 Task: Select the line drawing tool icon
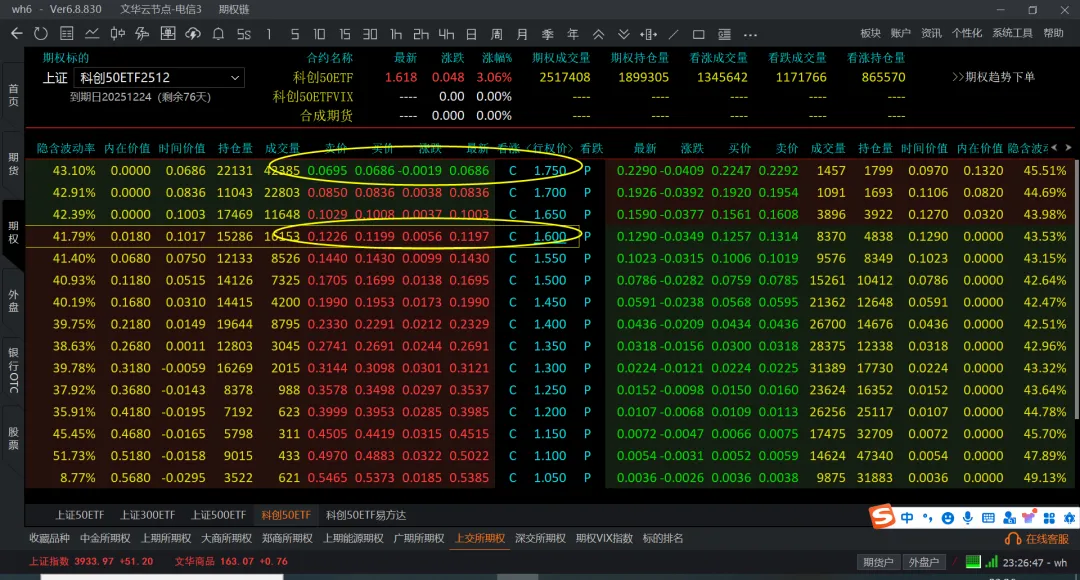(674, 34)
